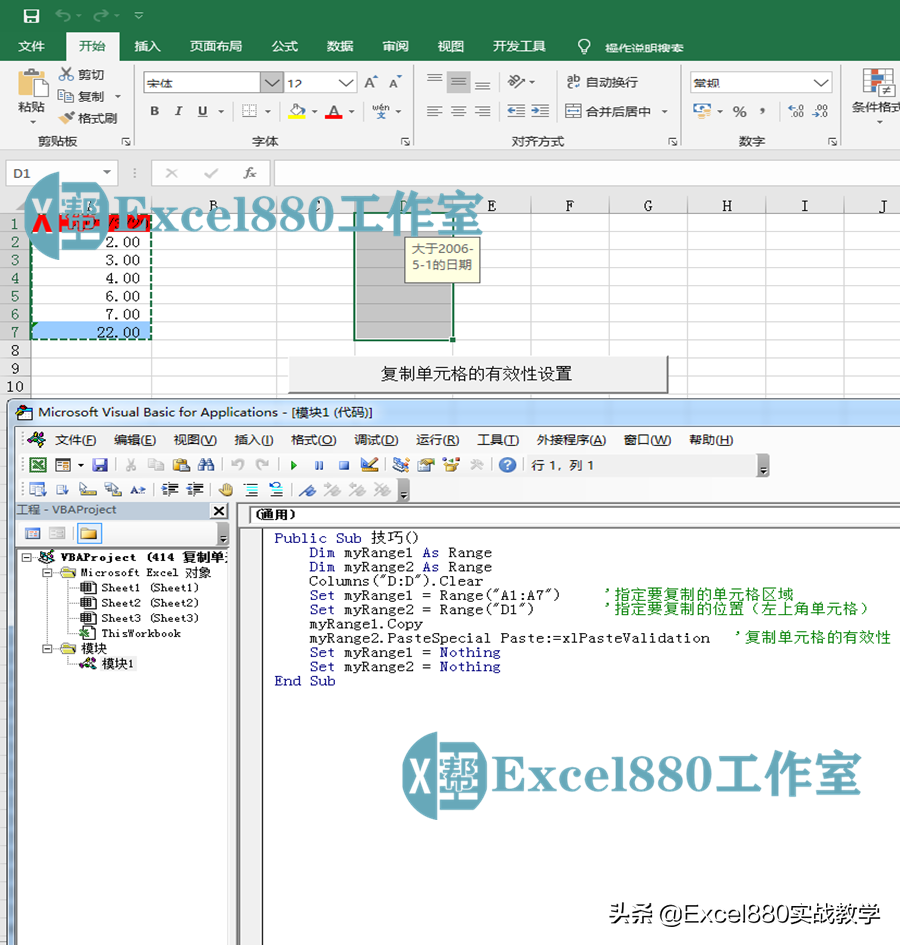Open the Name Box dropdown arrow
900x945 pixels.
click(107, 173)
